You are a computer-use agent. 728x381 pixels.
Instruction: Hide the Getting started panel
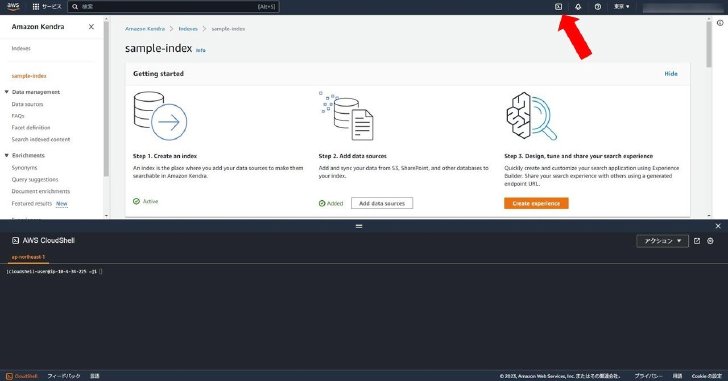(x=671, y=74)
